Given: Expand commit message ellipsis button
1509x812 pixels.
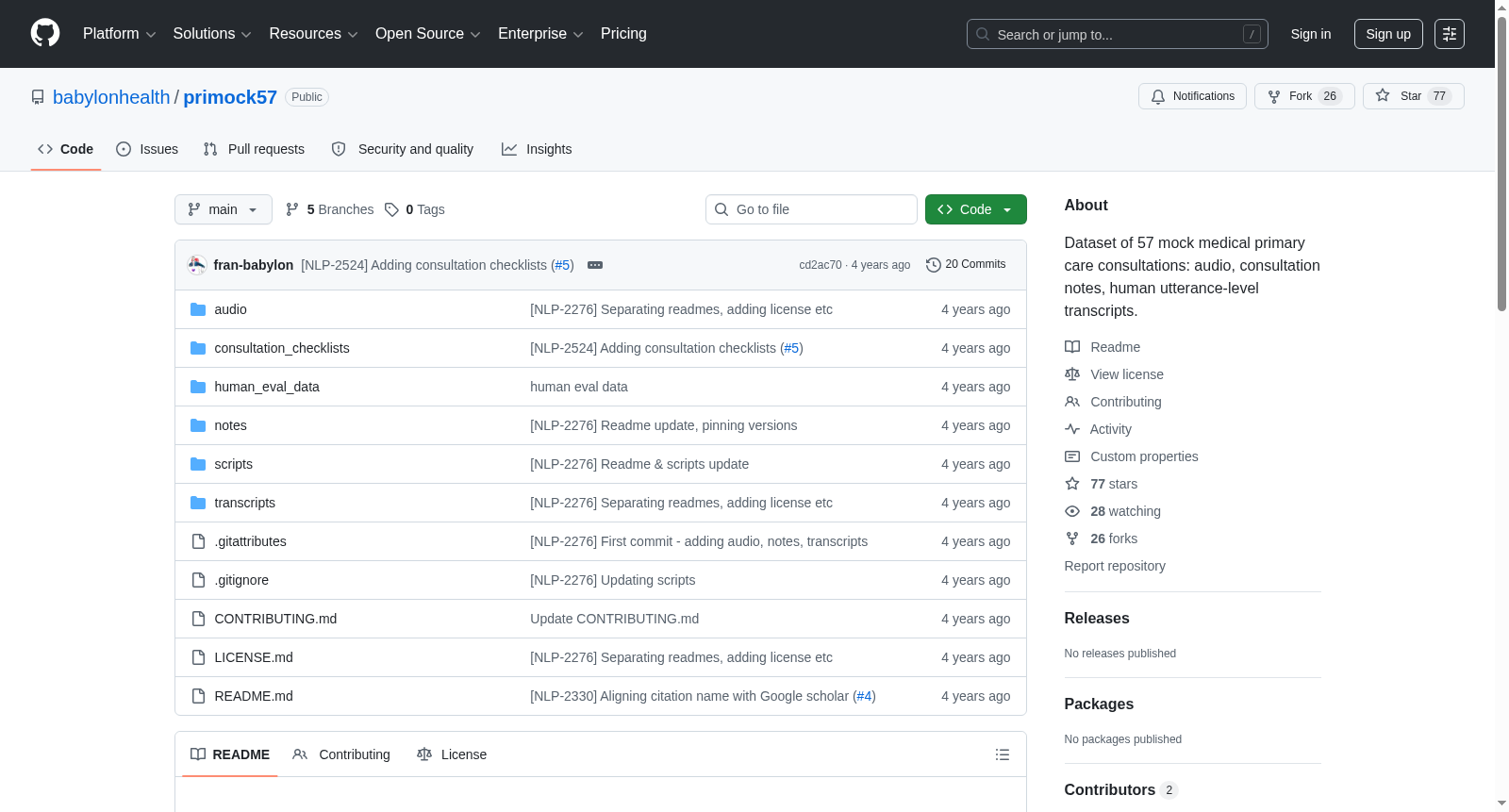Looking at the screenshot, I should (595, 265).
